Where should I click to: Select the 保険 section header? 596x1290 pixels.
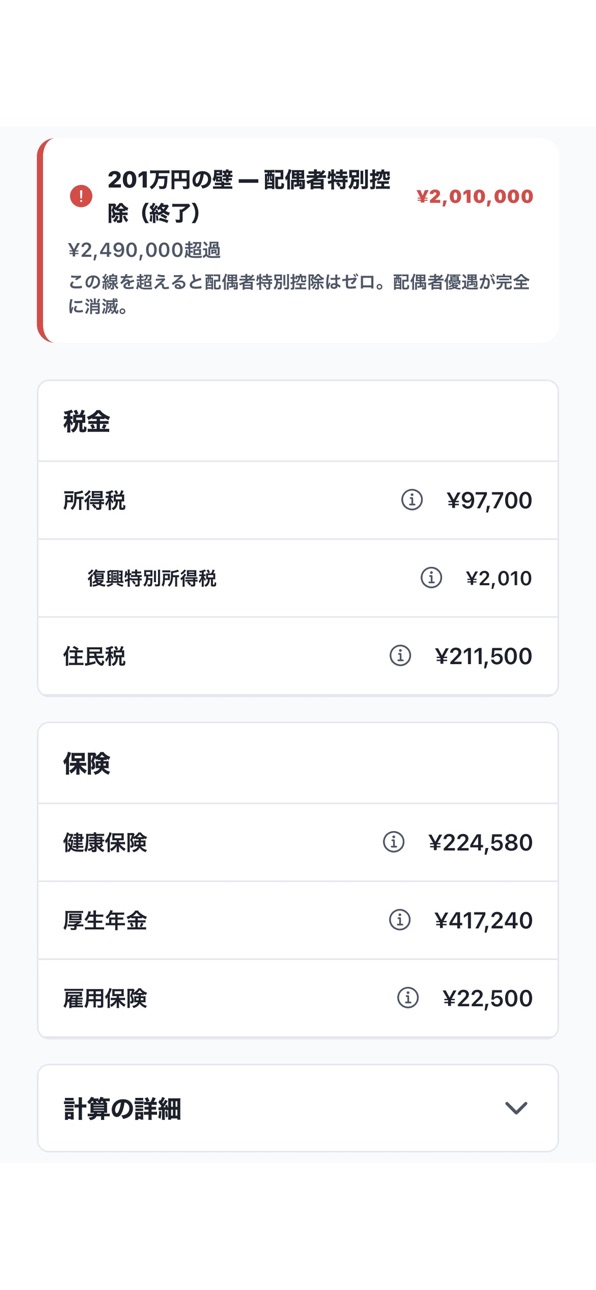coord(86,764)
